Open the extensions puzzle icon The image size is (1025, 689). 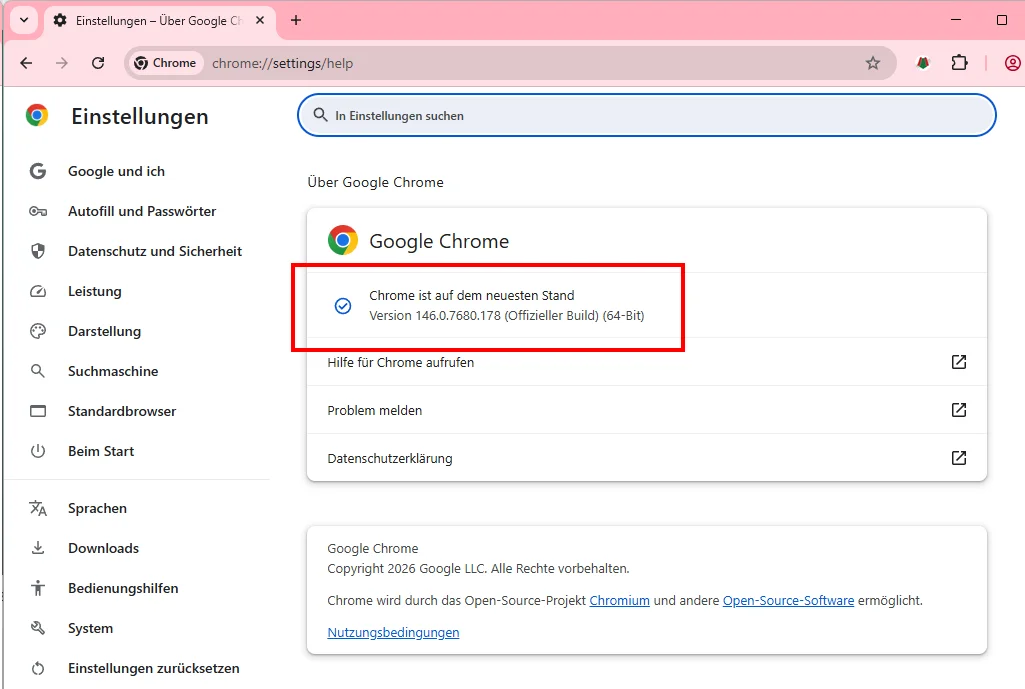[959, 63]
